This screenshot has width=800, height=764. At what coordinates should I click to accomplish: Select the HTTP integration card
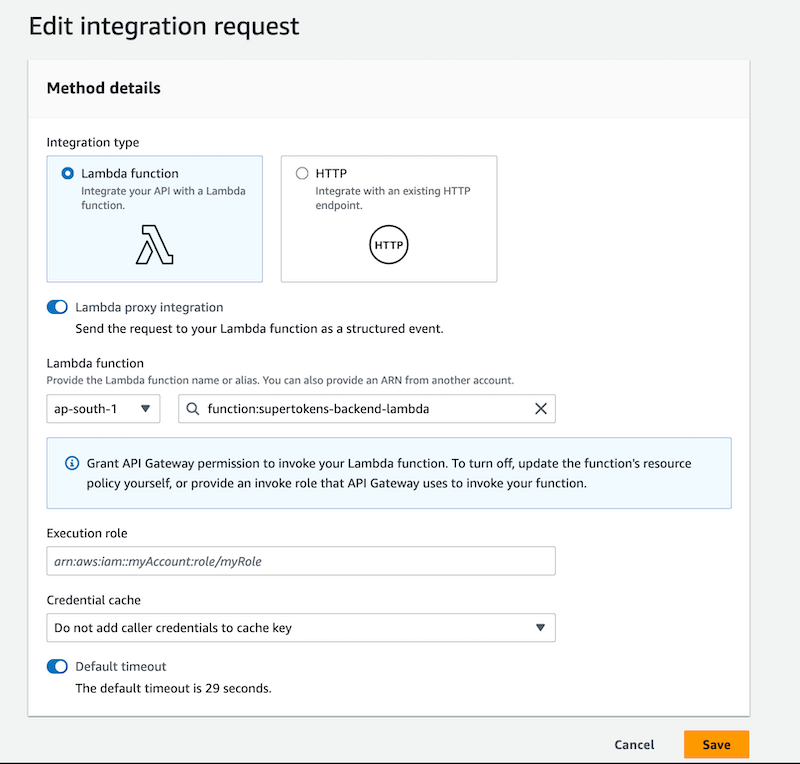click(388, 218)
